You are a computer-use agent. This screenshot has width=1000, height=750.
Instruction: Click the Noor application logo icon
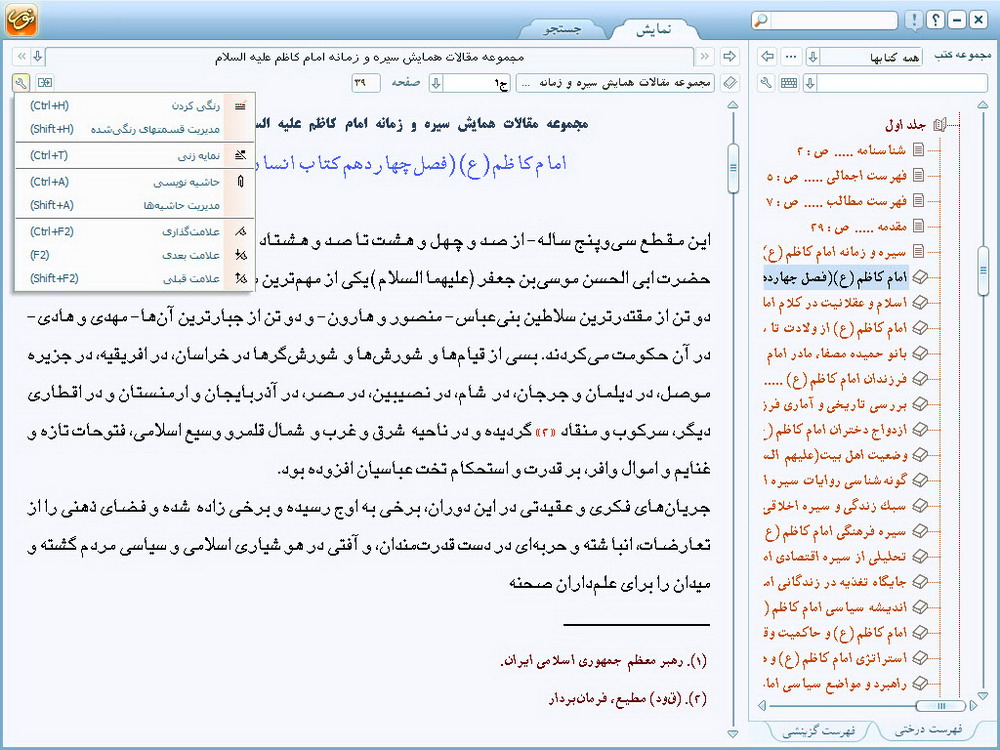click(21, 22)
